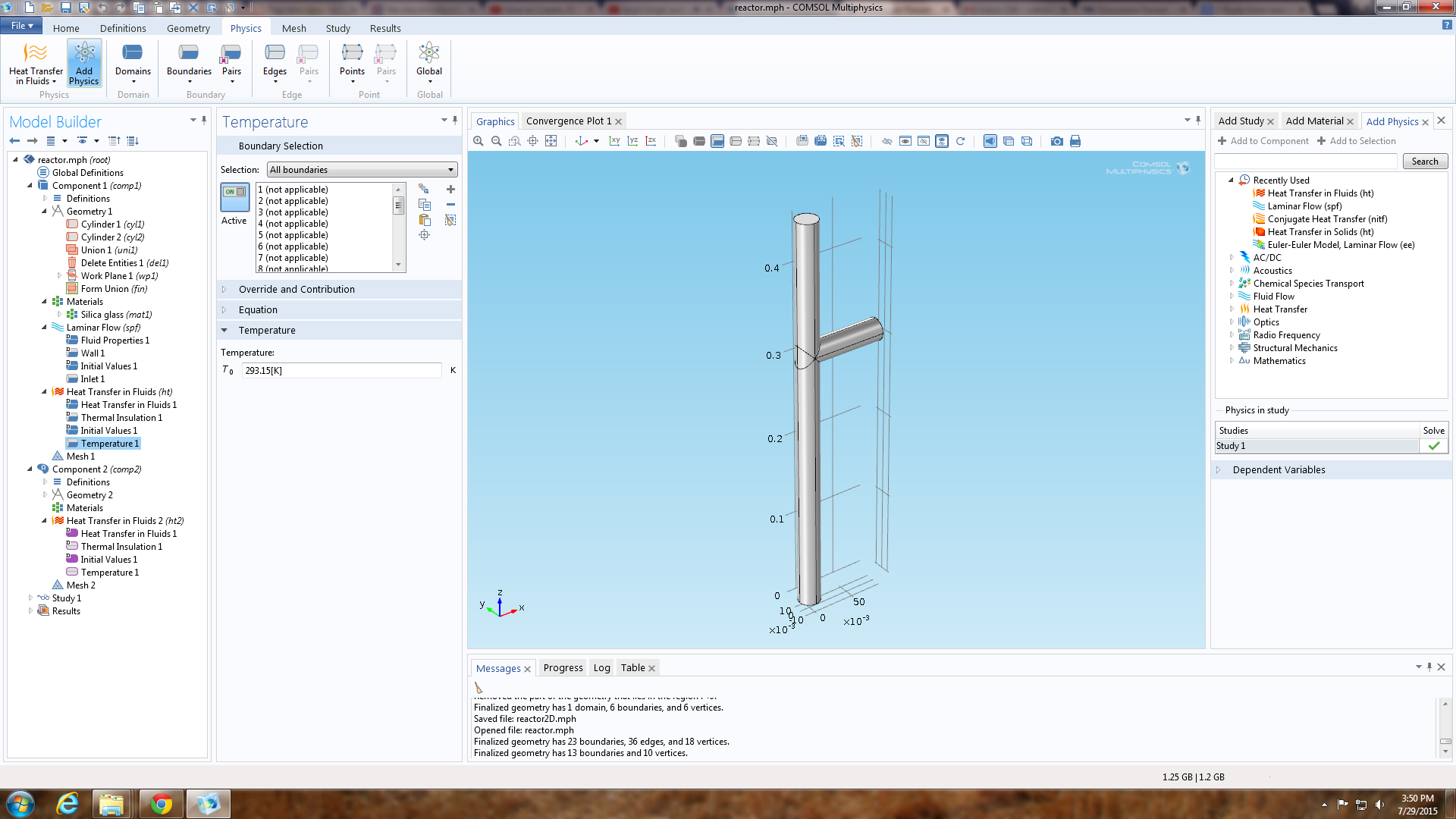Click Expand All in Model Builder
Image resolution: width=1456 pixels, height=819 pixels.
(x=133, y=141)
